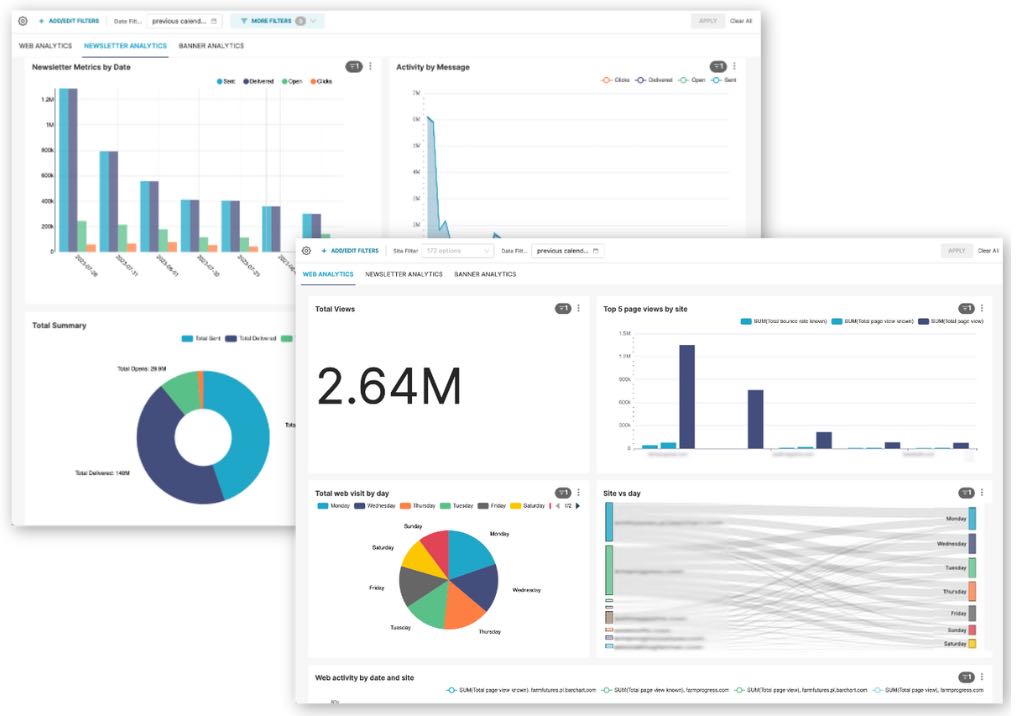Go to next page of pie legend
Image resolution: width=1018 pixels, height=716 pixels.
click(x=579, y=506)
